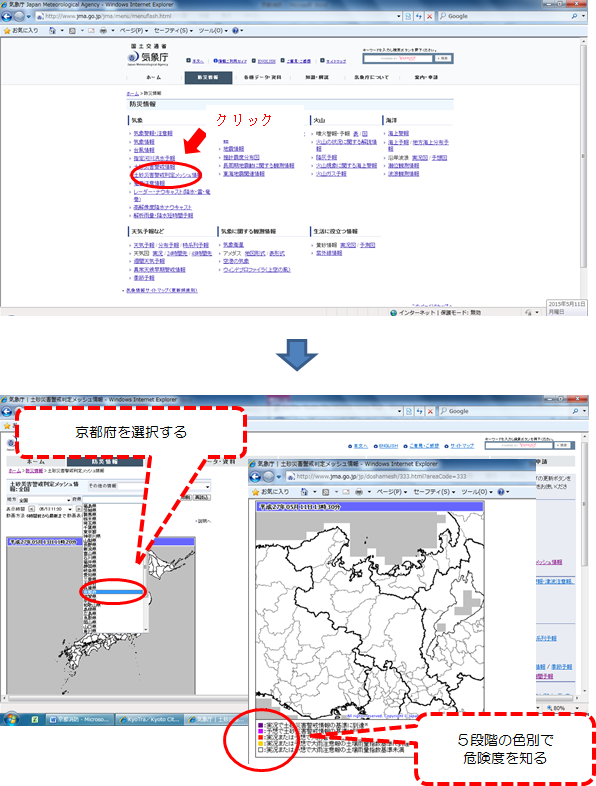Viewport: 596px width, 786px height.
Task: Refresh the top Japan Meteorological Agency page
Action: tap(419, 17)
